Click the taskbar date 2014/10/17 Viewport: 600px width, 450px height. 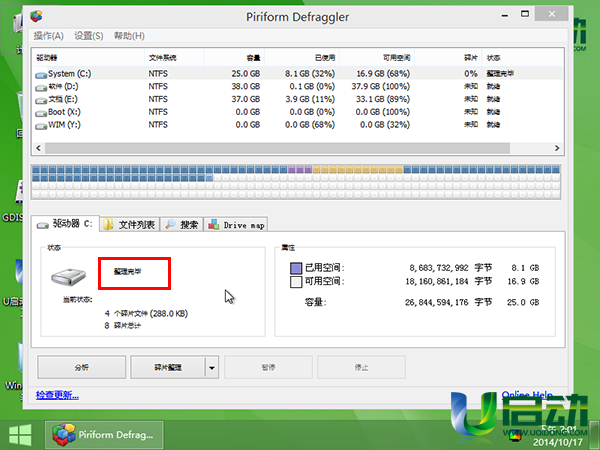click(557, 443)
